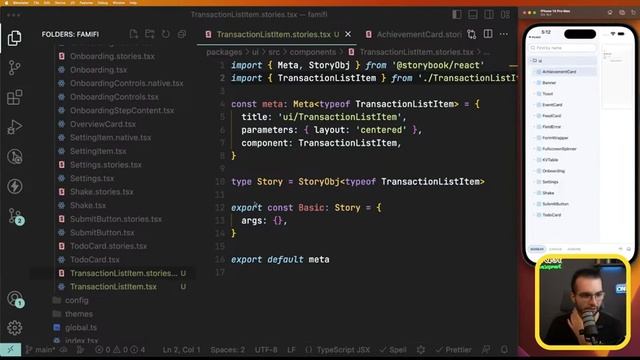Open the notifications bell in status bar
640x360 pixels.
504,350
